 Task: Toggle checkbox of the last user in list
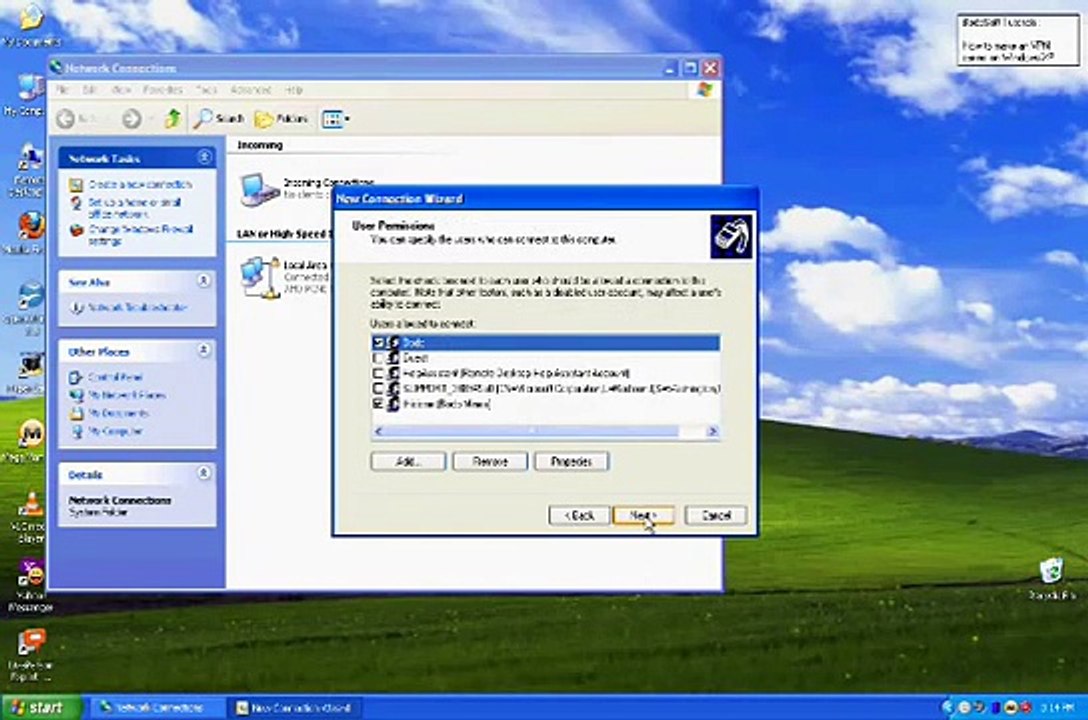pyautogui.click(x=378, y=404)
